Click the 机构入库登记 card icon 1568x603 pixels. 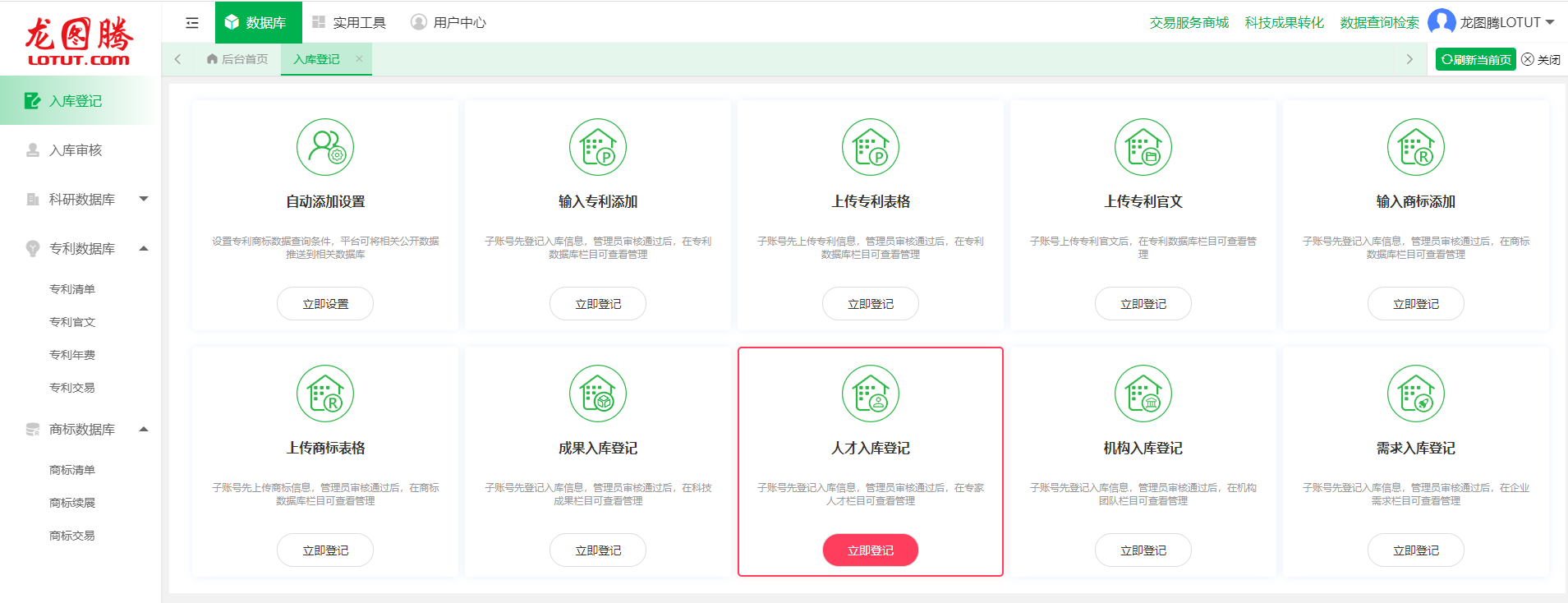click(1143, 394)
